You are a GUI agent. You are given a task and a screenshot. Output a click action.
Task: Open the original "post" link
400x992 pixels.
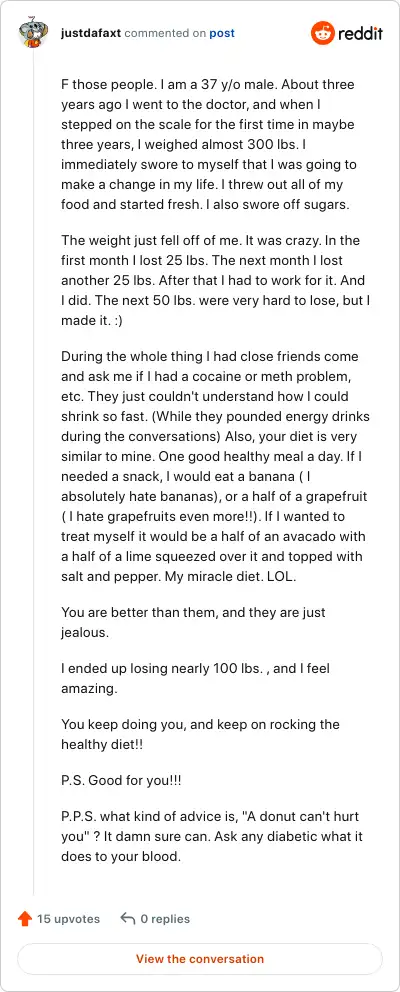click(x=222, y=34)
